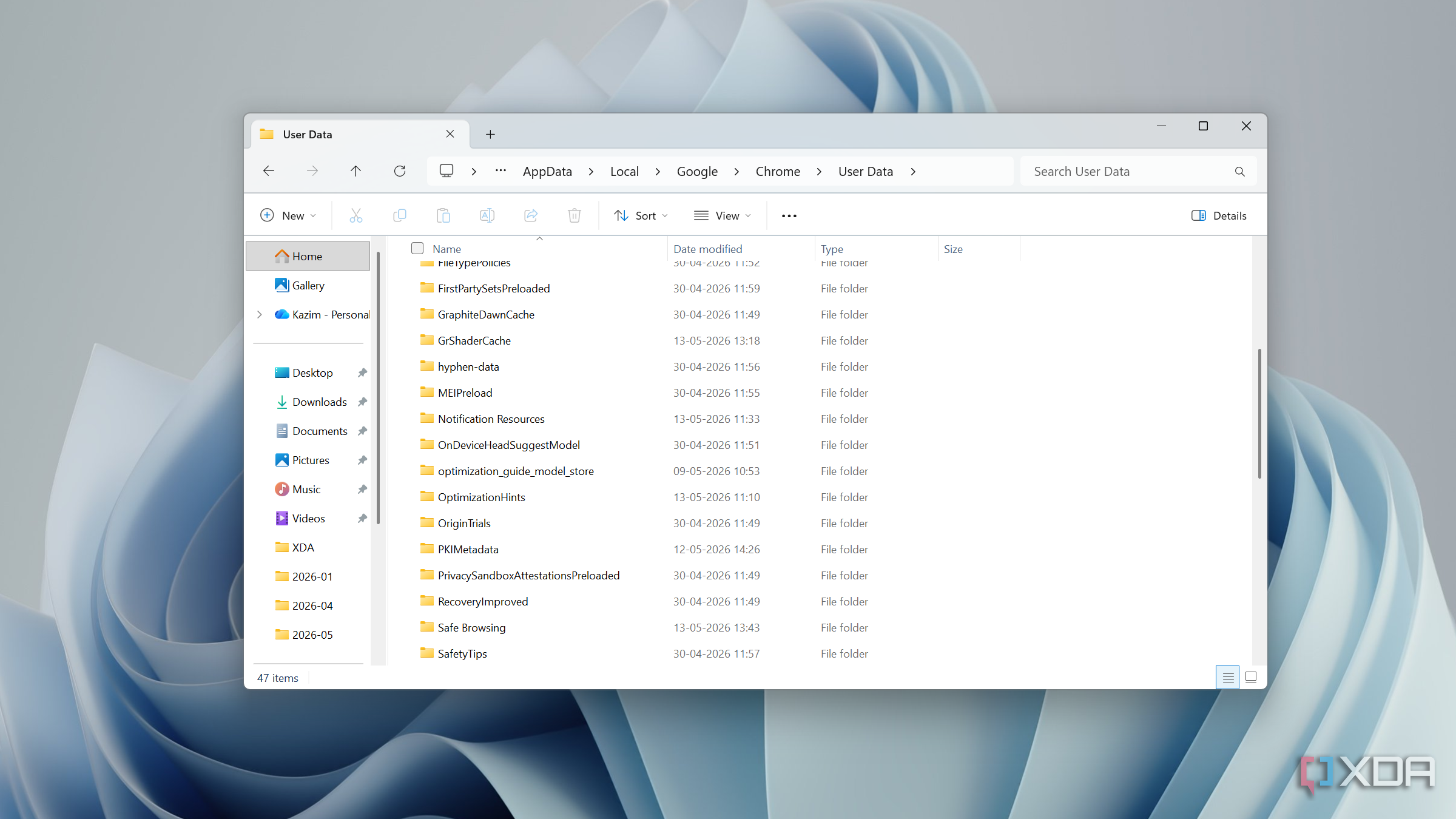Open Videos in quick access
The height and width of the screenshot is (819, 1456).
point(308,518)
